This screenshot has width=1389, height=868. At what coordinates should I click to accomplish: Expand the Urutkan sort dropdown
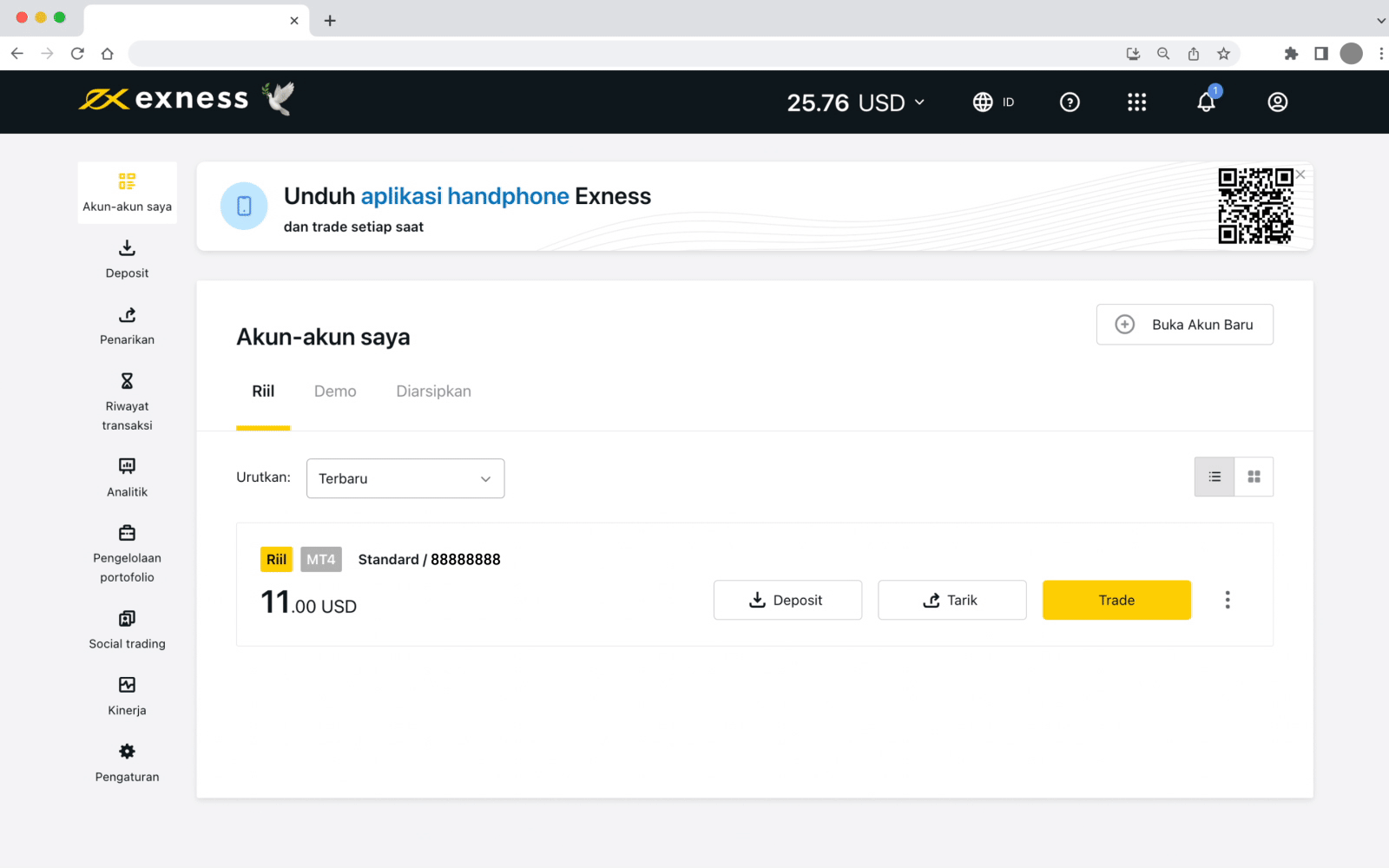coord(405,478)
